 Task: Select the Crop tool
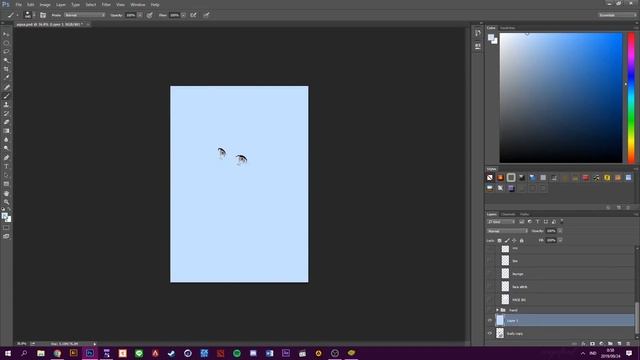(6, 69)
